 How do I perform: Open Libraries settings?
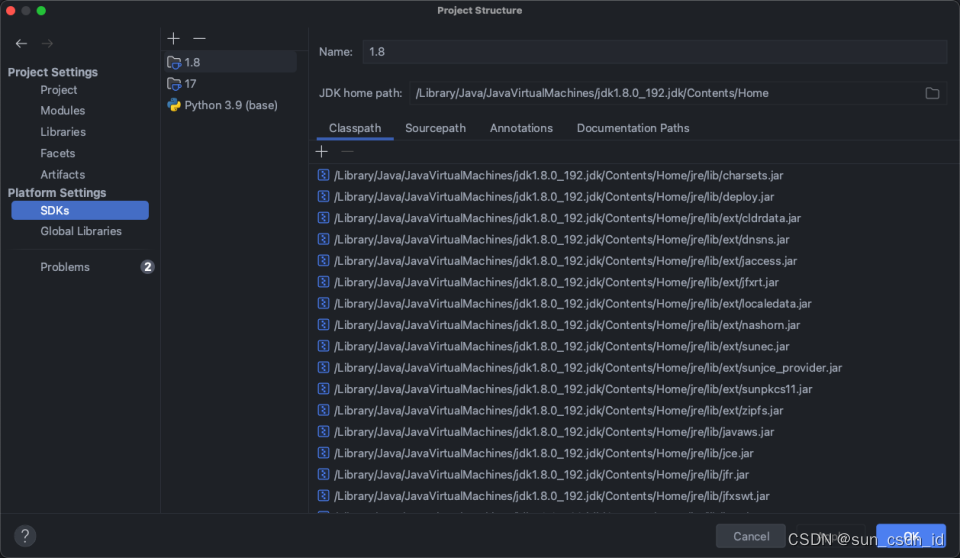point(63,132)
